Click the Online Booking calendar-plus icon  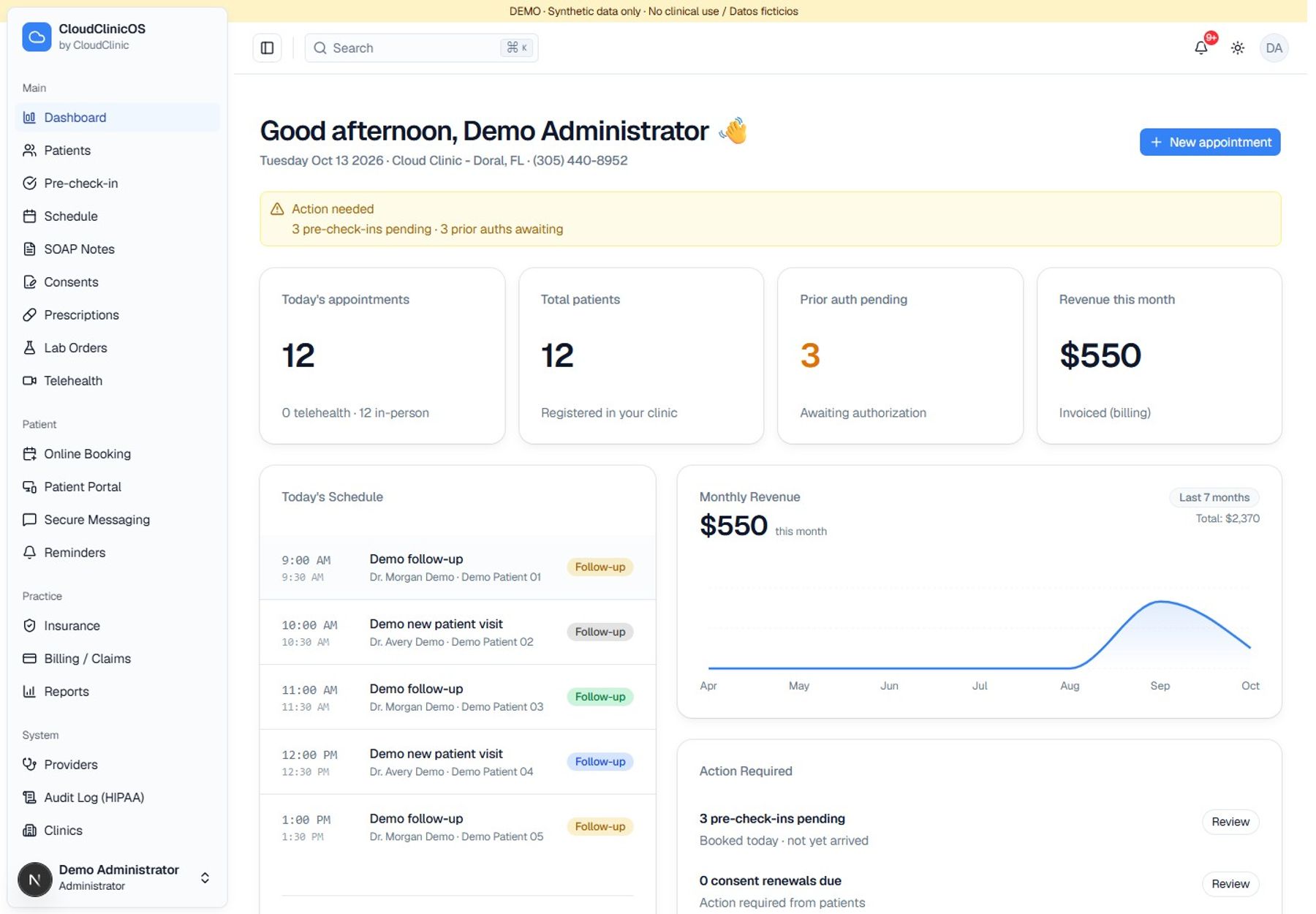pyautogui.click(x=29, y=453)
